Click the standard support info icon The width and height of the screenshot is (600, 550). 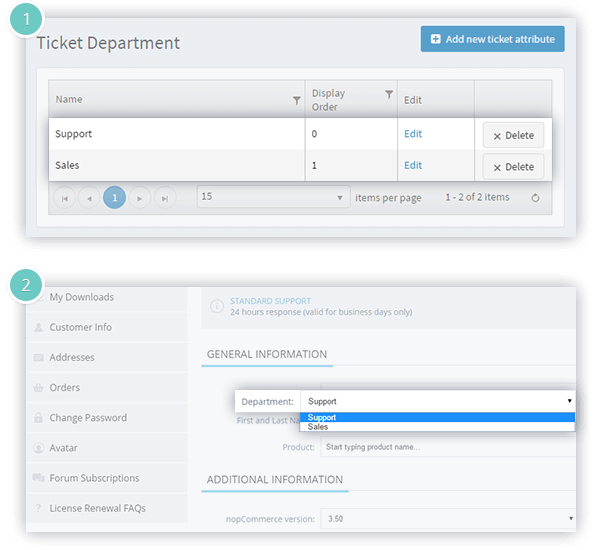pyautogui.click(x=217, y=306)
